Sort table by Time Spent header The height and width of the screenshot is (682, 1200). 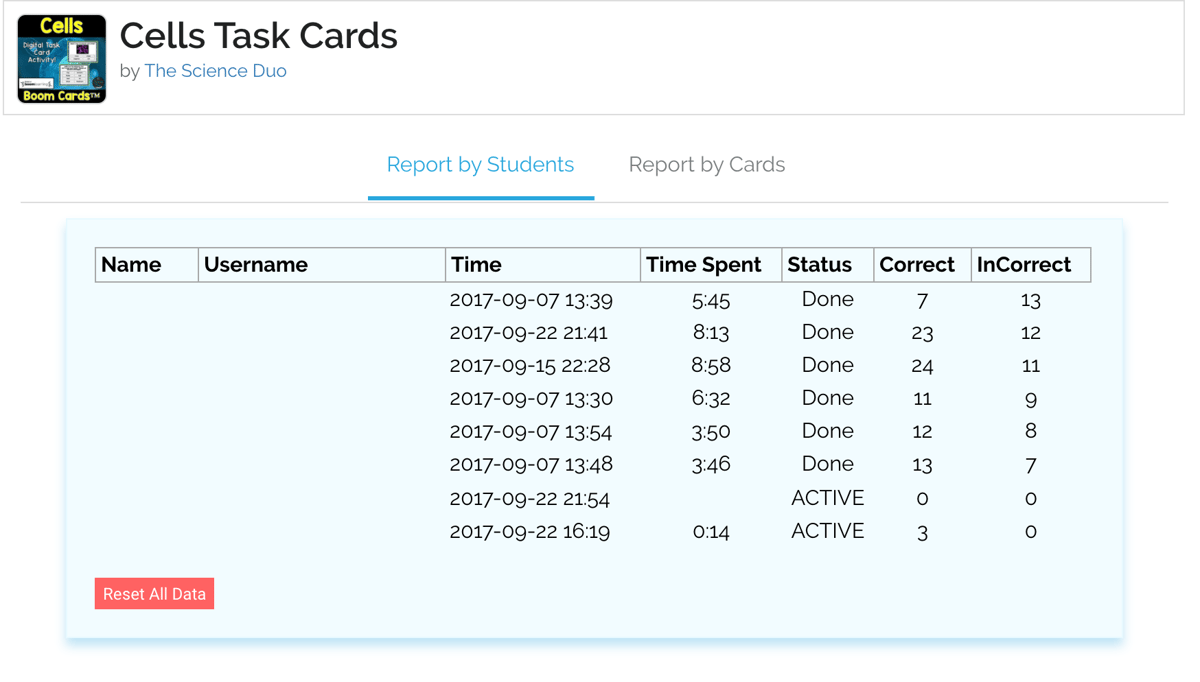[x=703, y=265]
